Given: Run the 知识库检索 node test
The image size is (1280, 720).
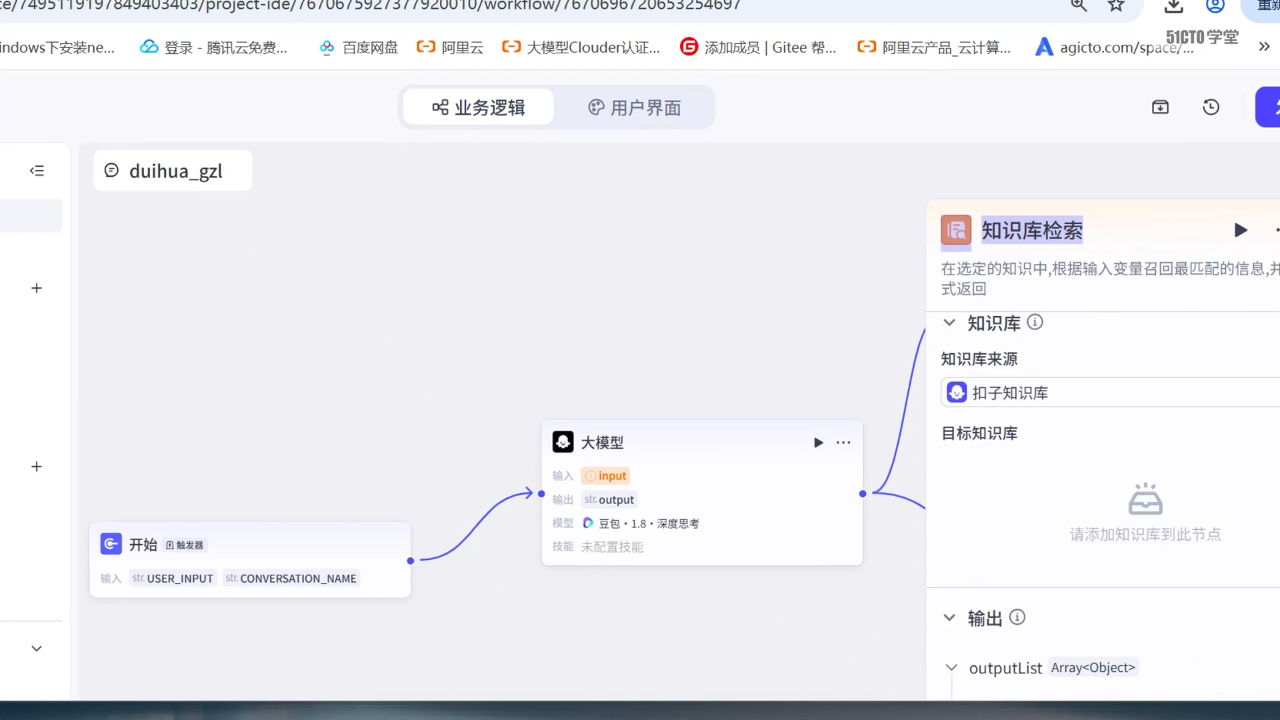Looking at the screenshot, I should point(1240,230).
